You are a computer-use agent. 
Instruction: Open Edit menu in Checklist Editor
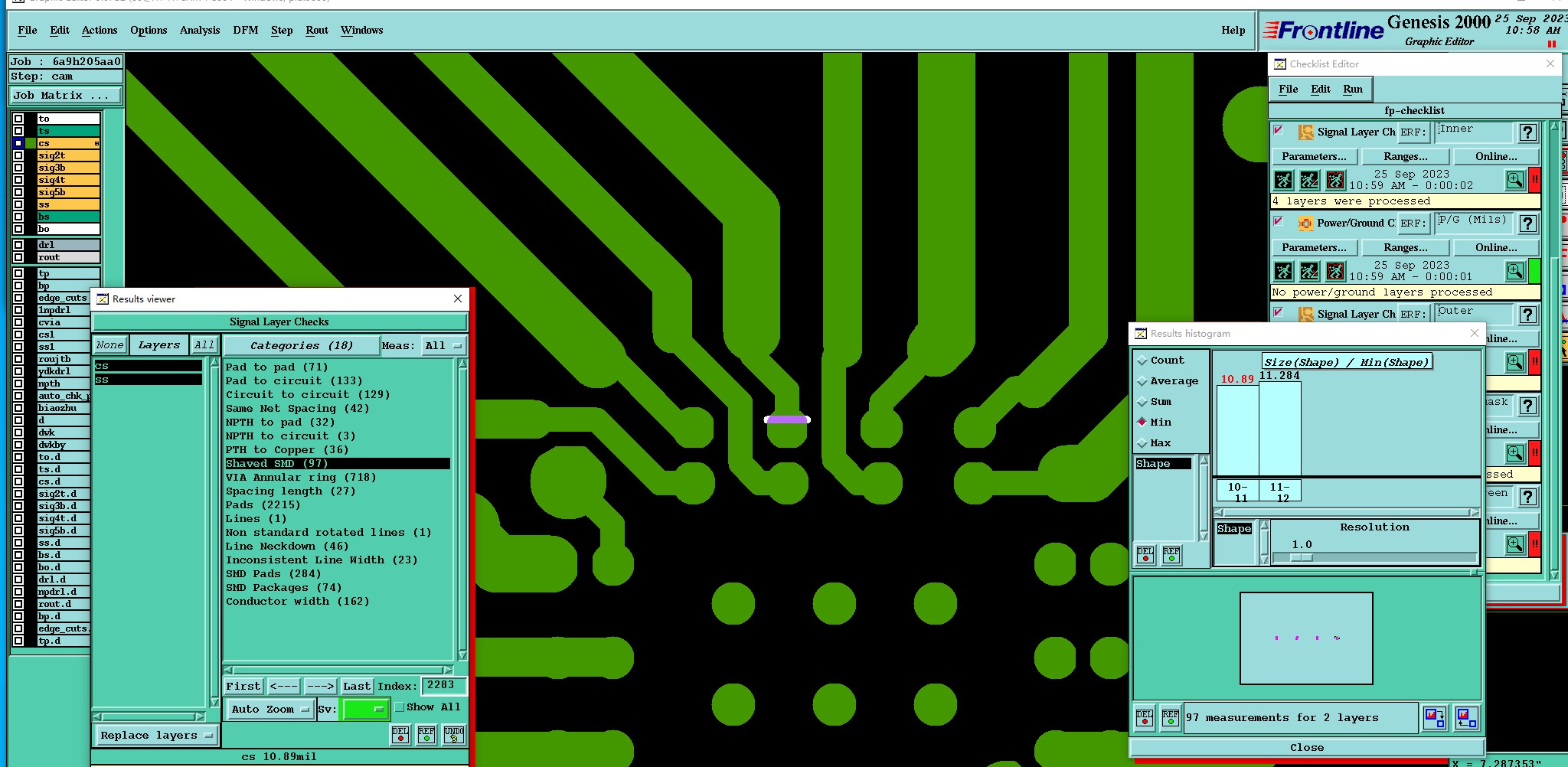point(1321,90)
